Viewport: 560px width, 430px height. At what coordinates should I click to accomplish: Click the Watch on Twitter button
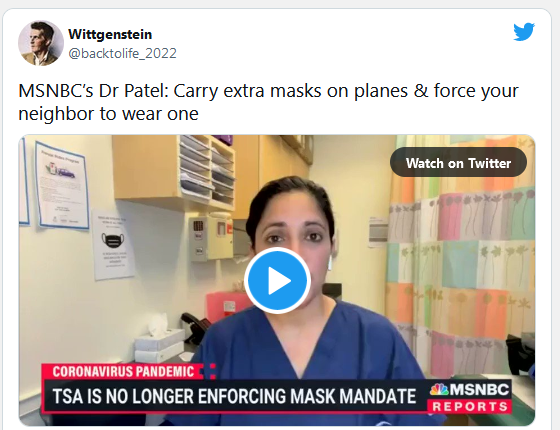point(458,162)
